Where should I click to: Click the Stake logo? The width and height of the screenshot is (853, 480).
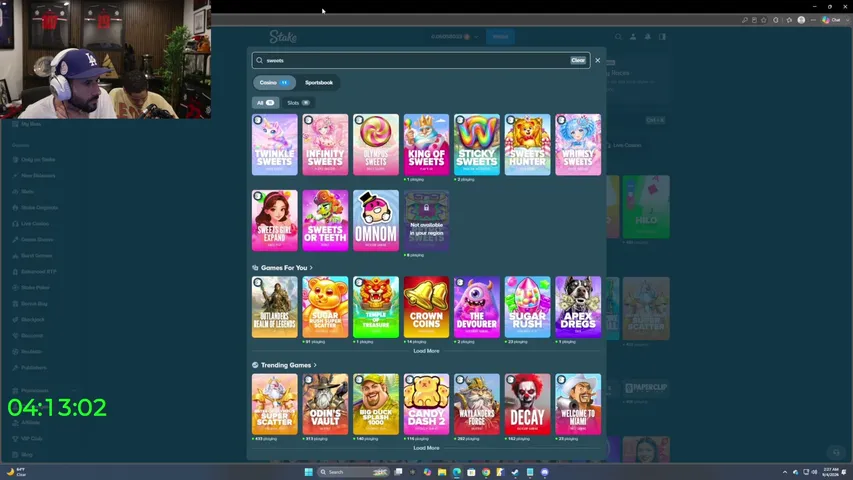click(x=283, y=36)
